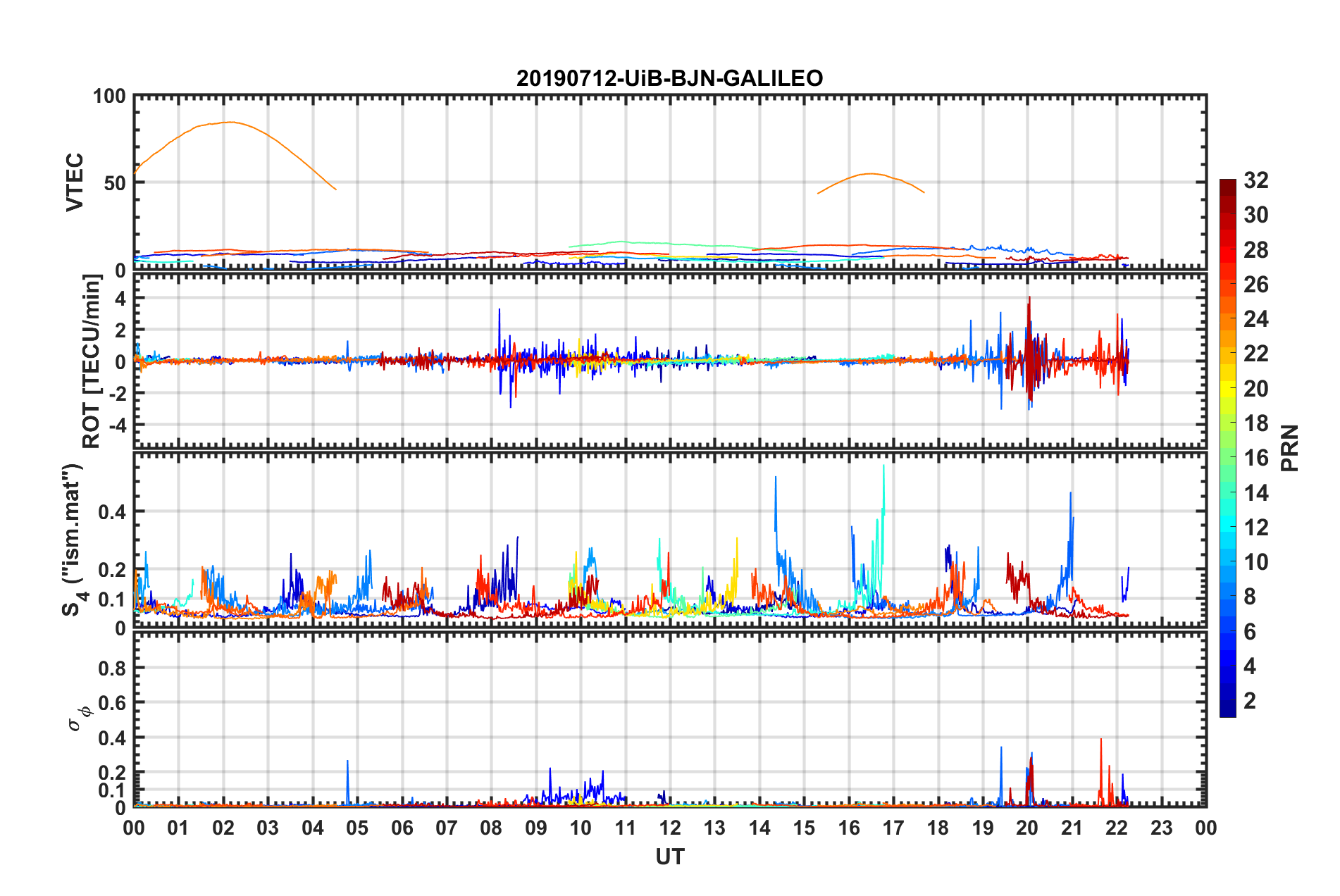Select the 23 hour tick on the UT axis
Image resolution: width=1340 pixels, height=896 pixels.
coord(1162,828)
